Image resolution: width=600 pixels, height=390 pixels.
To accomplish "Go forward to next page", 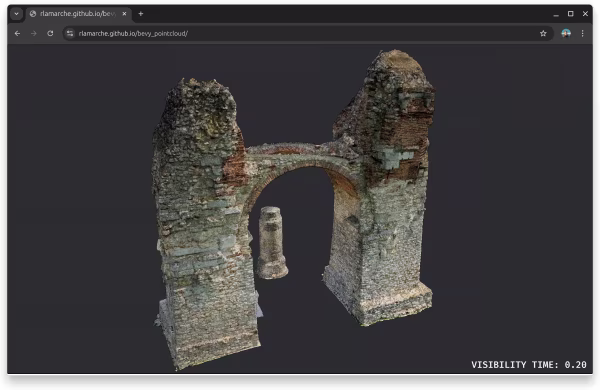I will (34, 34).
